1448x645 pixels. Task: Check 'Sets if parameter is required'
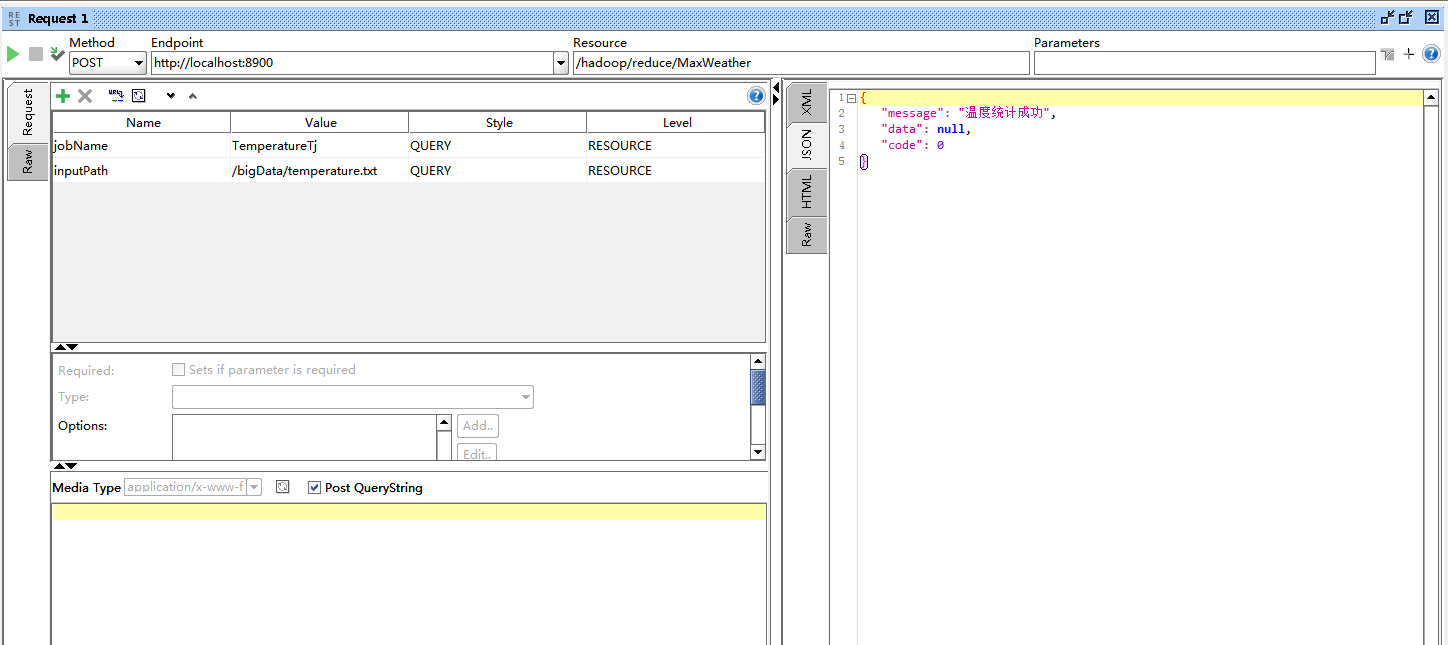coord(178,369)
